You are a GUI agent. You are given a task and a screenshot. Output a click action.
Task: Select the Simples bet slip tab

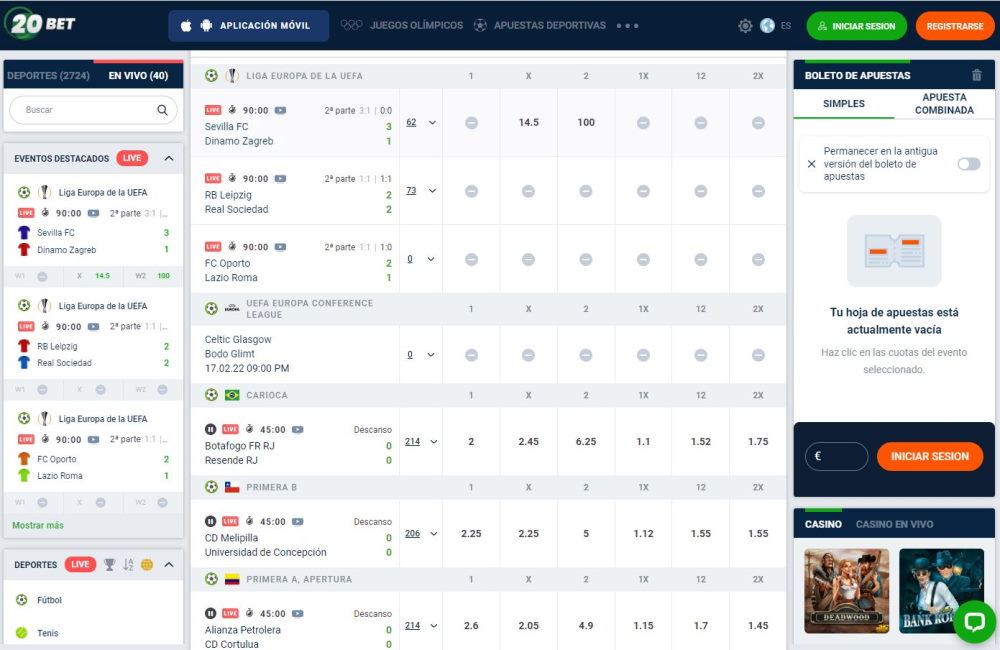pos(844,103)
